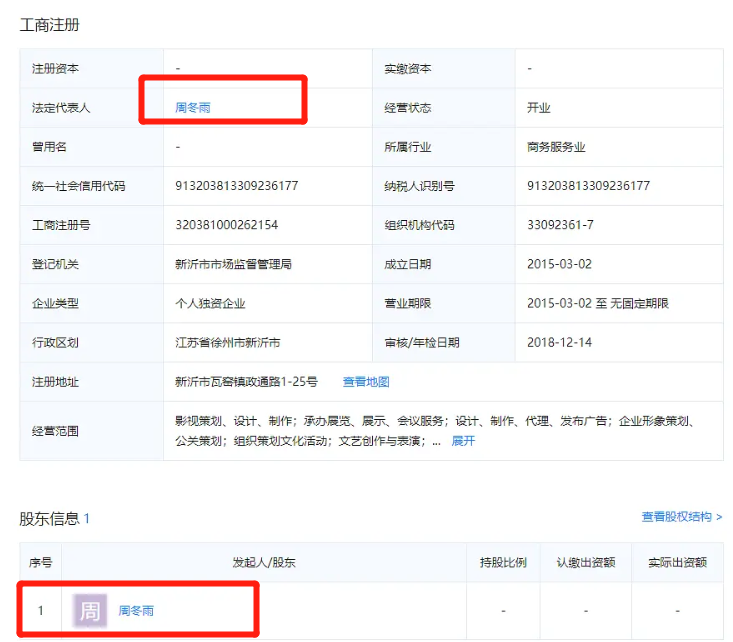The width and height of the screenshot is (733, 642).
Task: Open legal representative 周冬雨 link
Action: pyautogui.click(x=192, y=108)
